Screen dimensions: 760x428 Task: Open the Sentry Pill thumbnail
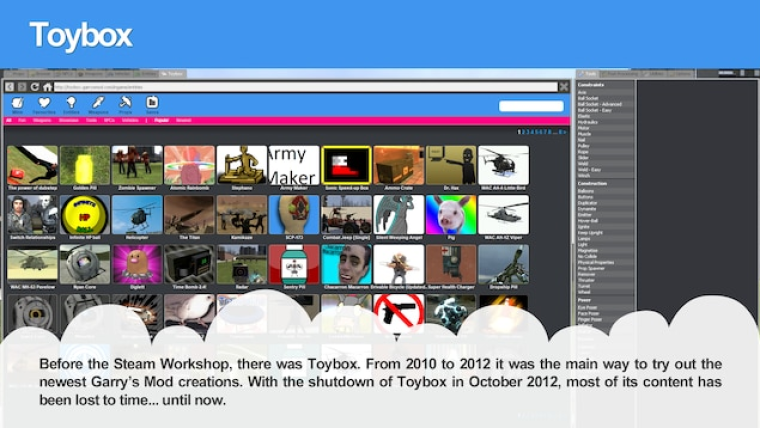pos(294,264)
